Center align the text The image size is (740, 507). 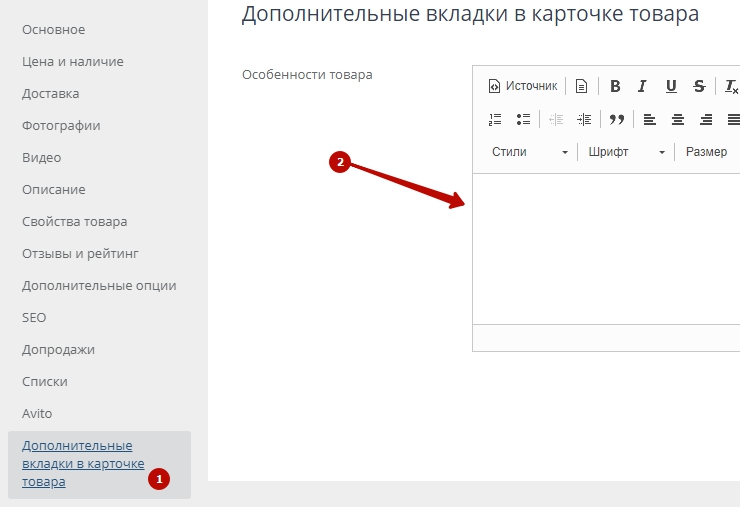[678, 119]
